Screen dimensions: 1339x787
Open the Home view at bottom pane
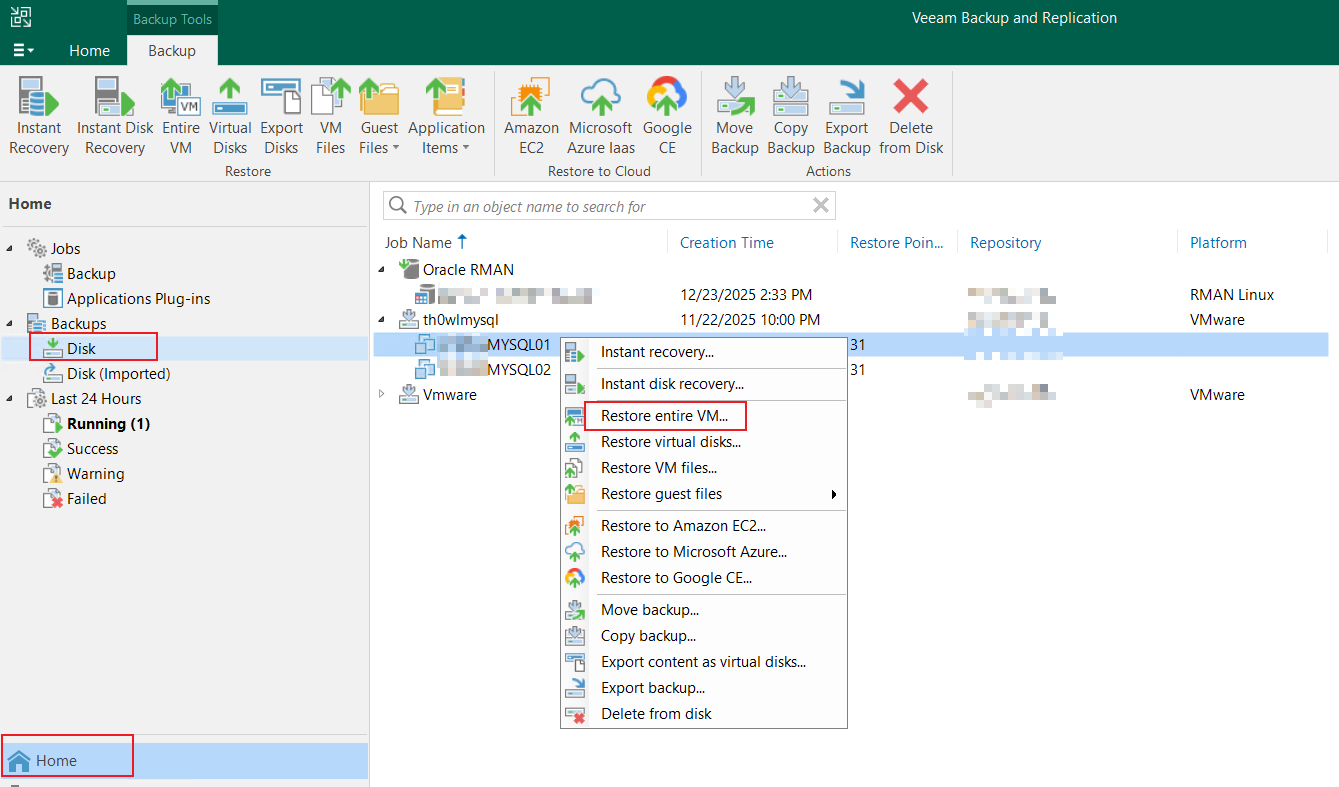pyautogui.click(x=184, y=760)
